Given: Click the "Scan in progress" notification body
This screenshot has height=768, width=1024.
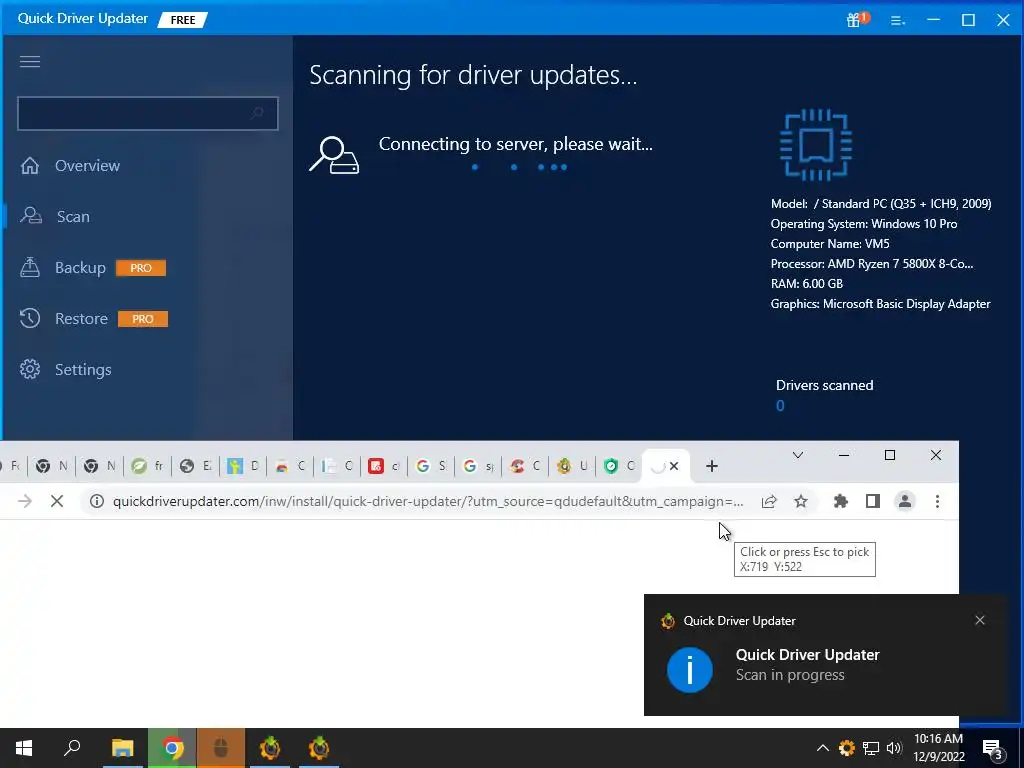Looking at the screenshot, I should click(790, 675).
